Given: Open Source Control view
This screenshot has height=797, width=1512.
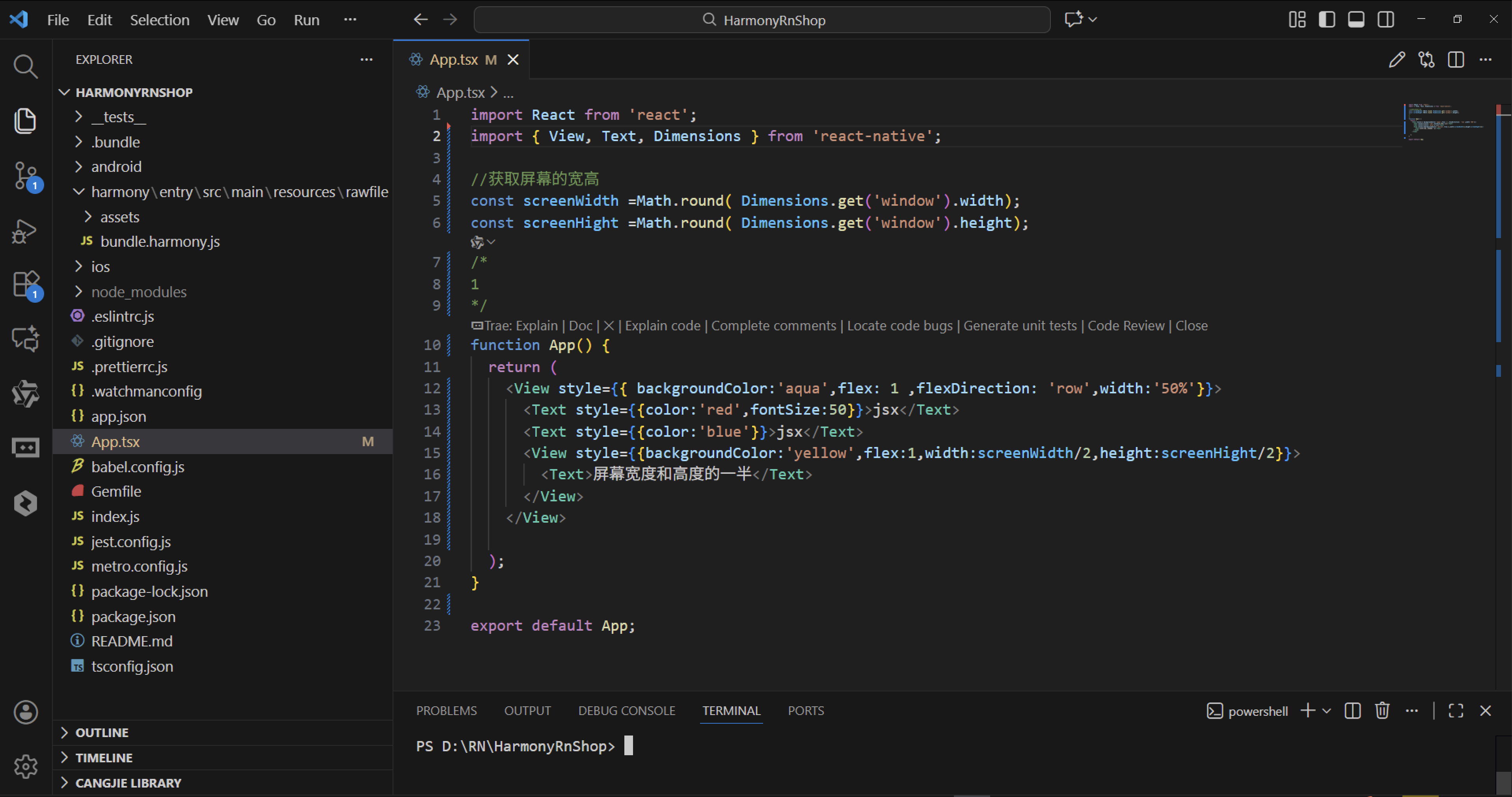Looking at the screenshot, I should (25, 175).
